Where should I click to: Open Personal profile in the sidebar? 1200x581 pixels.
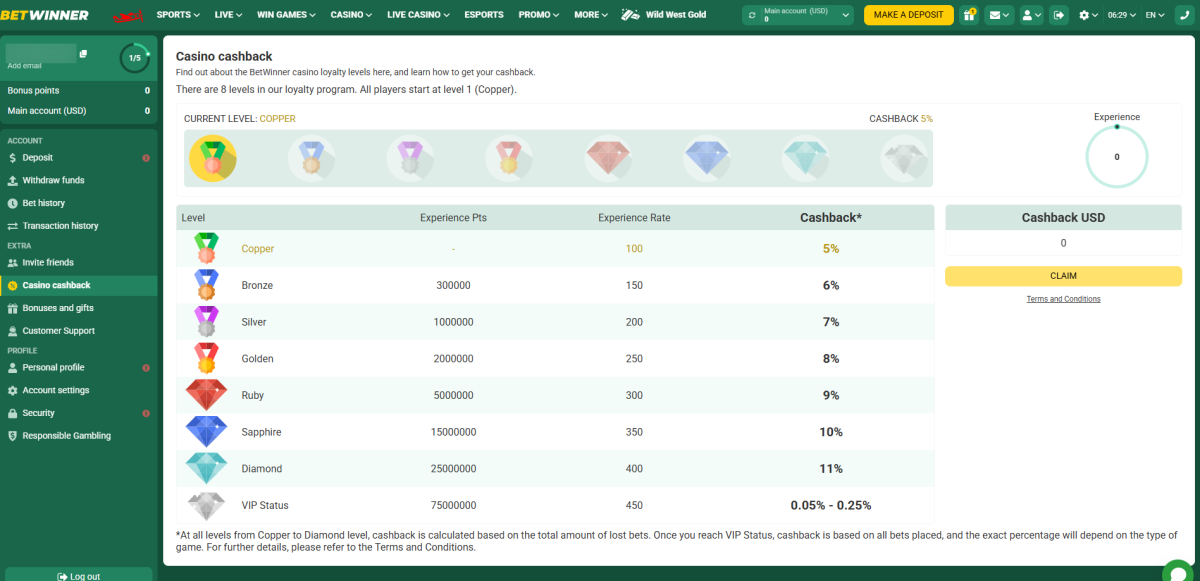79,367
